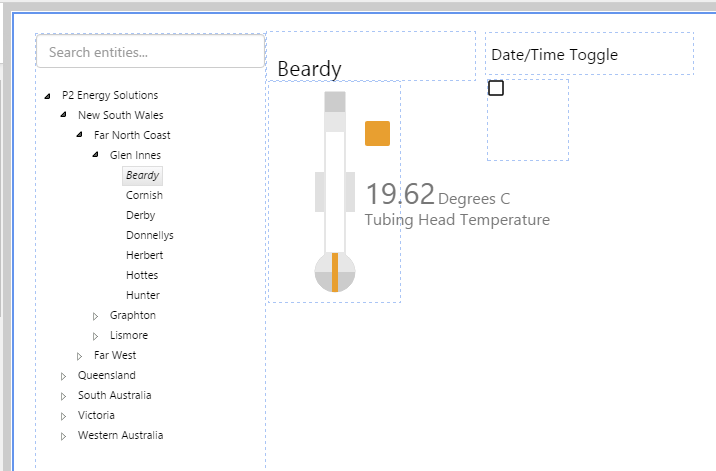Expand the Lismore tree node
The width and height of the screenshot is (716, 471).
96,336
